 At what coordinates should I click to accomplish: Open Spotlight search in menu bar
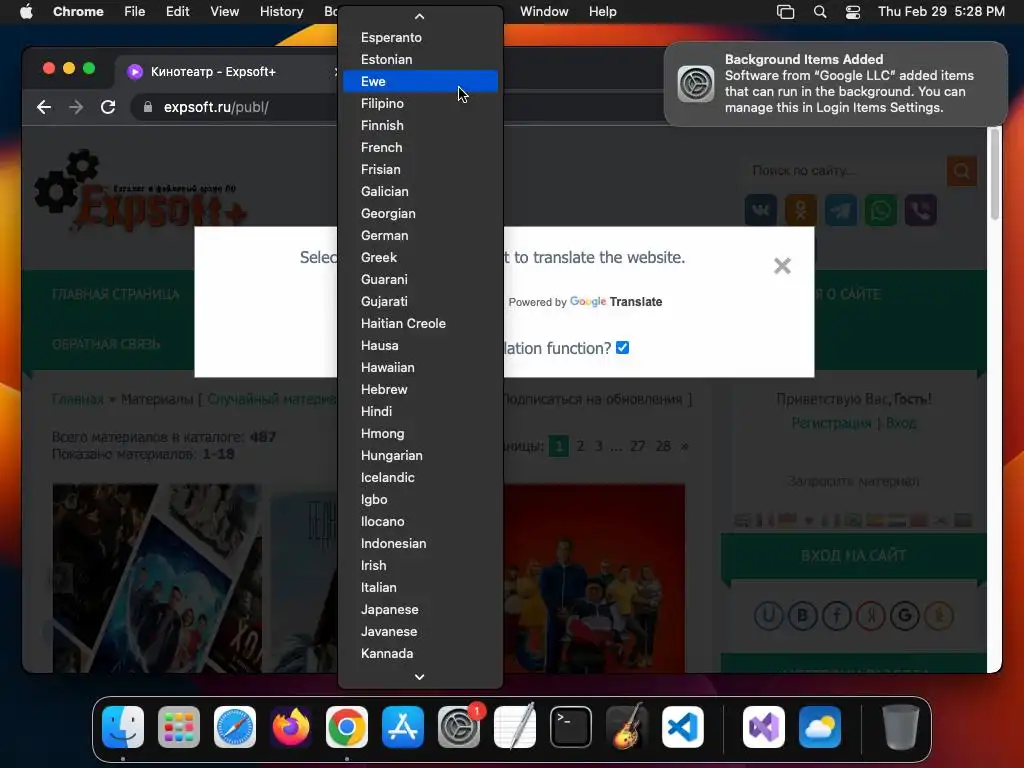click(820, 12)
